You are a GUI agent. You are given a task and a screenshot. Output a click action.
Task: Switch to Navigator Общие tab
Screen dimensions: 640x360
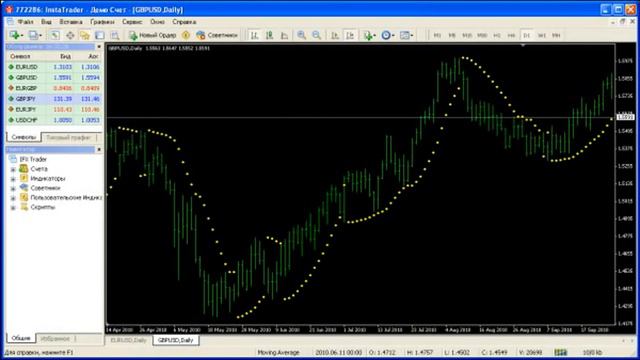pos(21,338)
